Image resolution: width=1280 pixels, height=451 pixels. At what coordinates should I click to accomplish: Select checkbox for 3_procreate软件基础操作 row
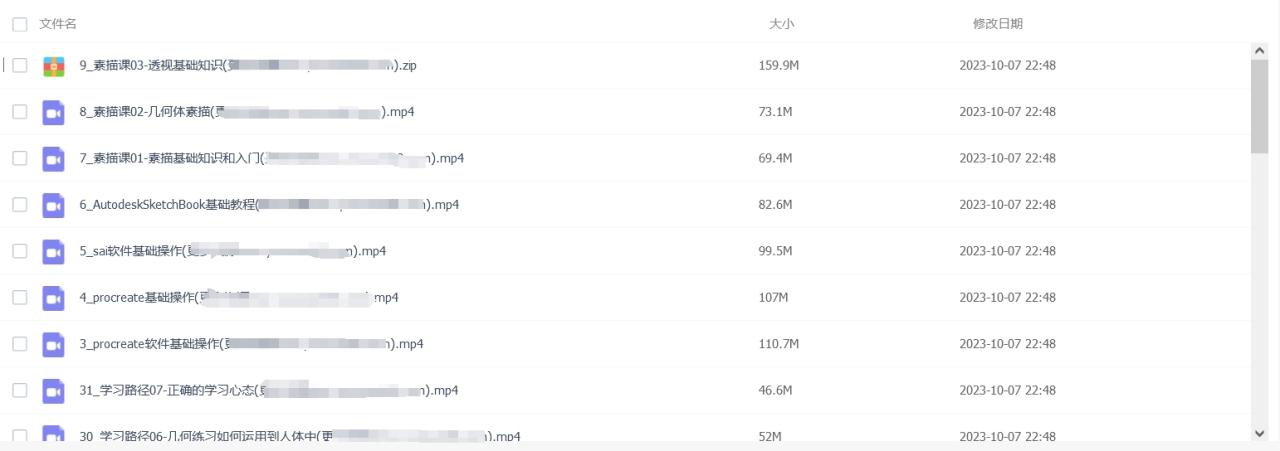[19, 344]
